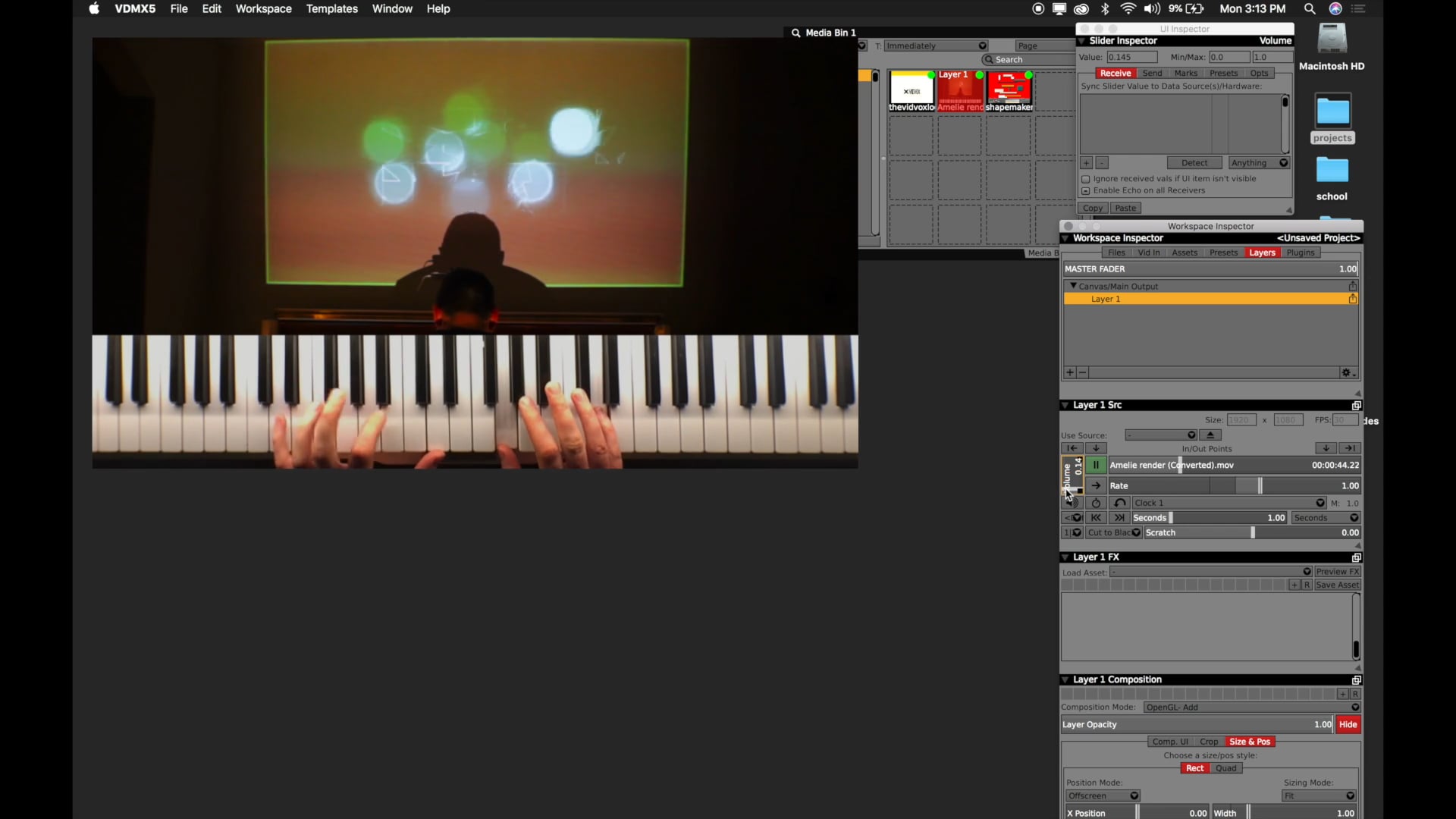Select the Quad size/pos style

(1225, 768)
